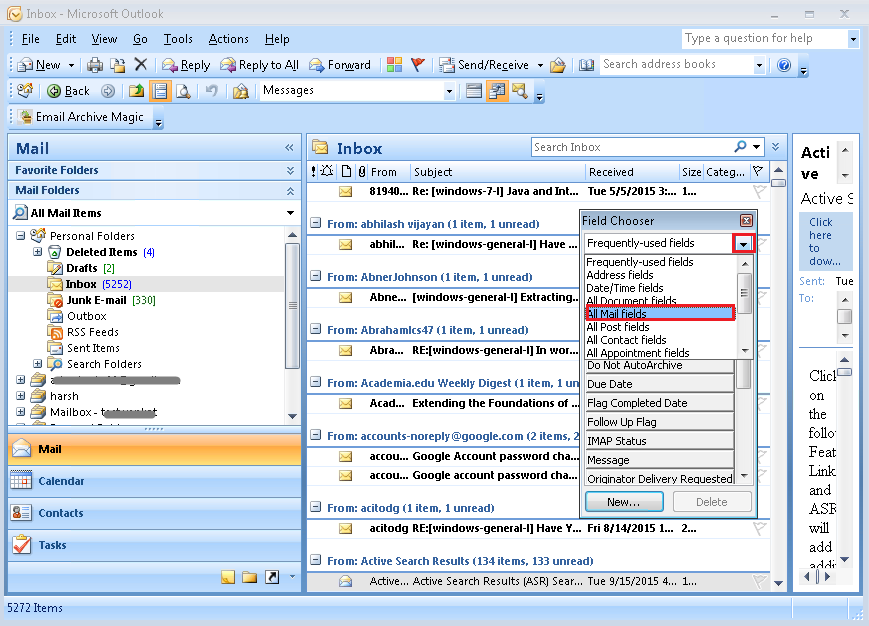
Task: Open the Edit menu
Action: [66, 39]
